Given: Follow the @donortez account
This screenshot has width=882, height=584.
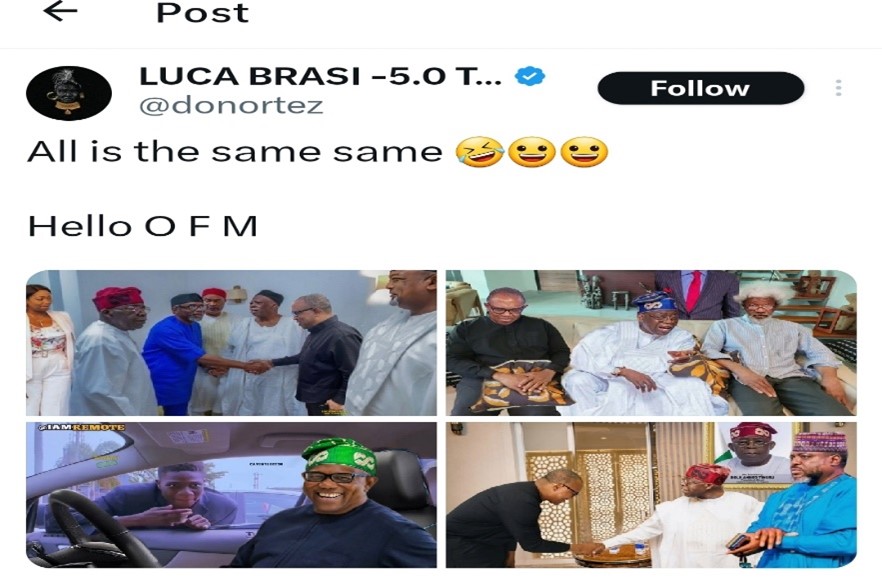Looking at the screenshot, I should pos(700,88).
